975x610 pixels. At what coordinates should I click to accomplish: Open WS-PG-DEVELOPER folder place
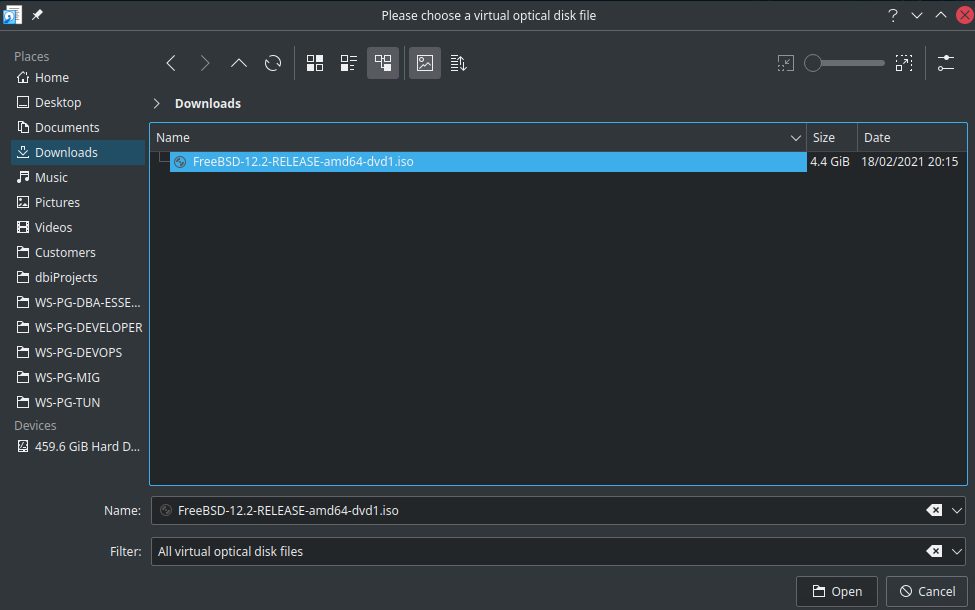78,327
